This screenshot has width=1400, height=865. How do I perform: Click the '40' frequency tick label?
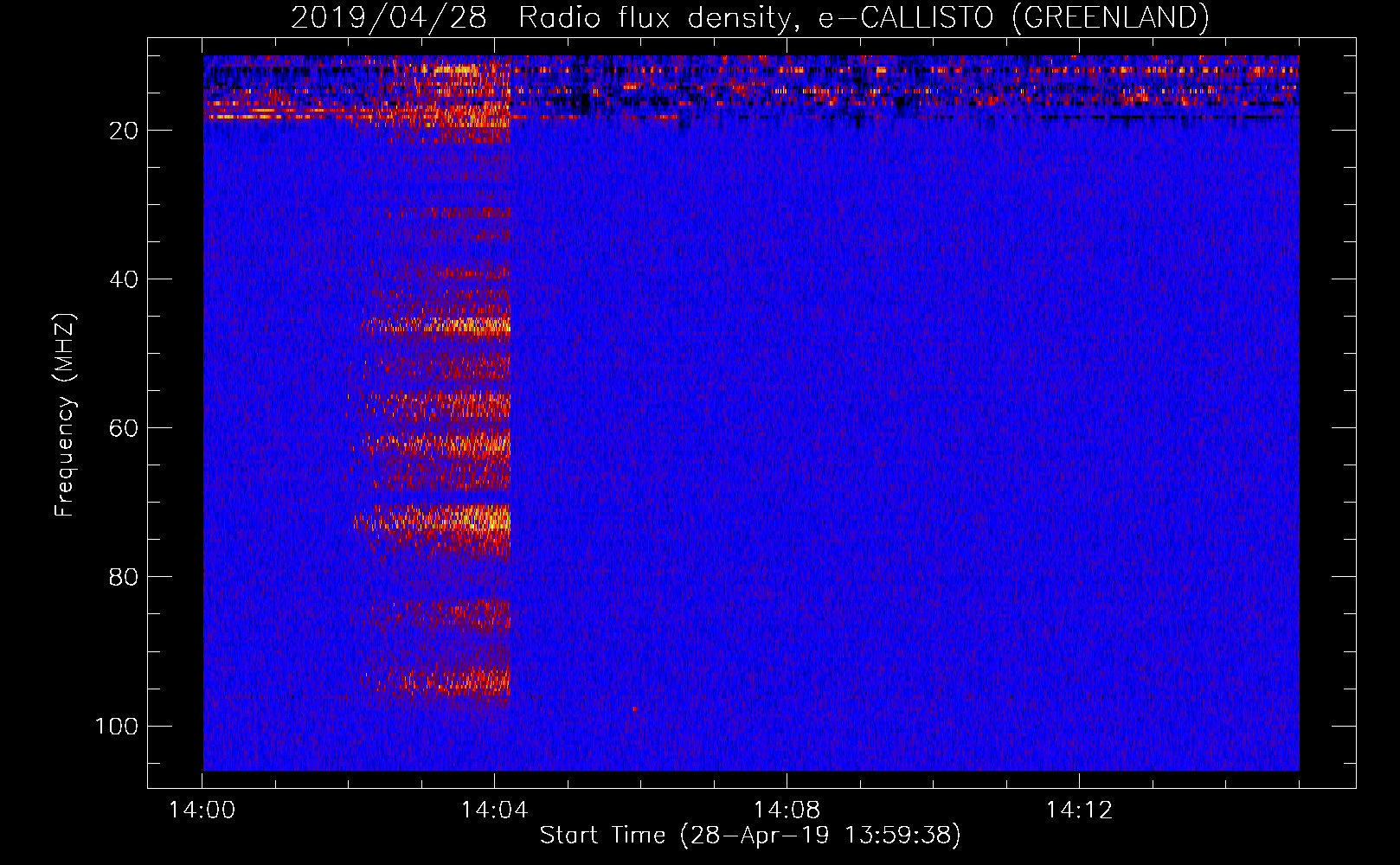tap(124, 279)
